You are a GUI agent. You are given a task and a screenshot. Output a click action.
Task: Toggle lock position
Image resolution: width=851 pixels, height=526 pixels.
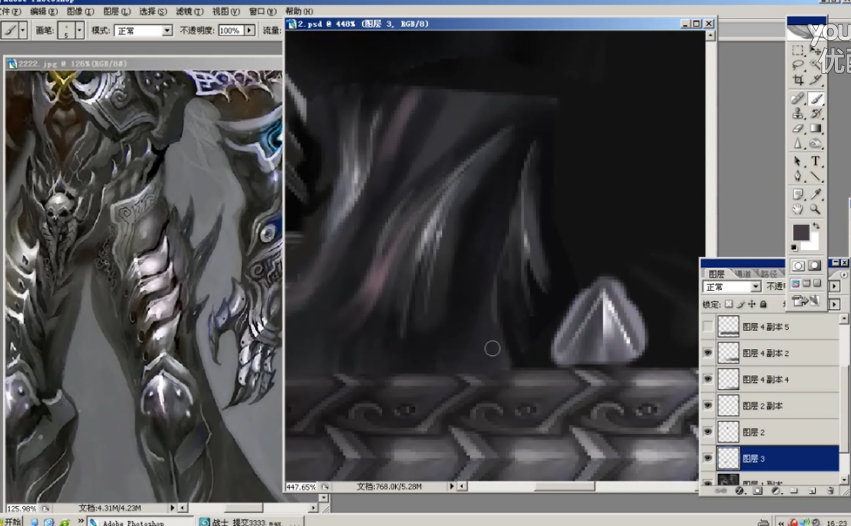[752, 305]
